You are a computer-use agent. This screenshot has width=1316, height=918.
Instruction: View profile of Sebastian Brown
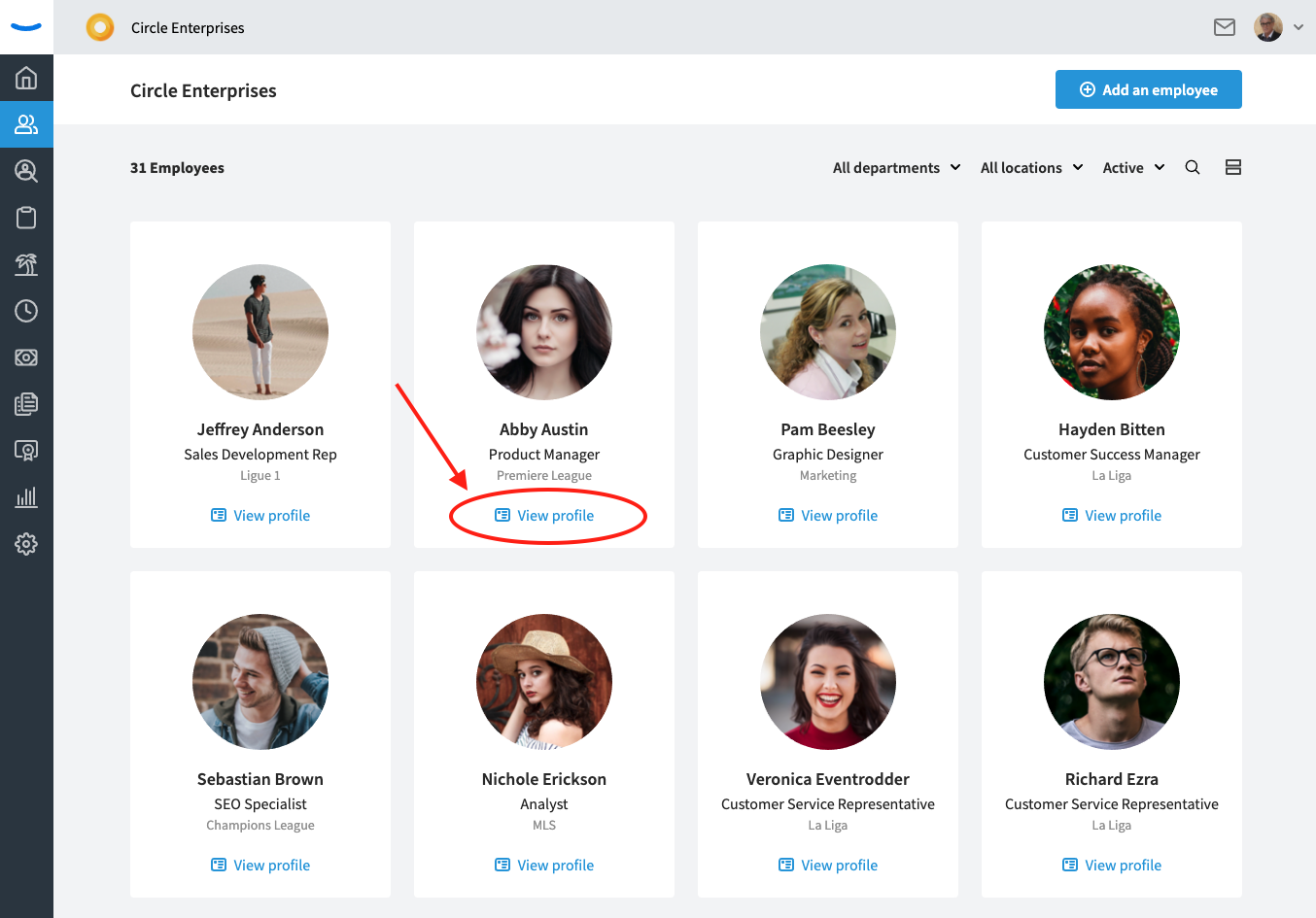pos(260,866)
